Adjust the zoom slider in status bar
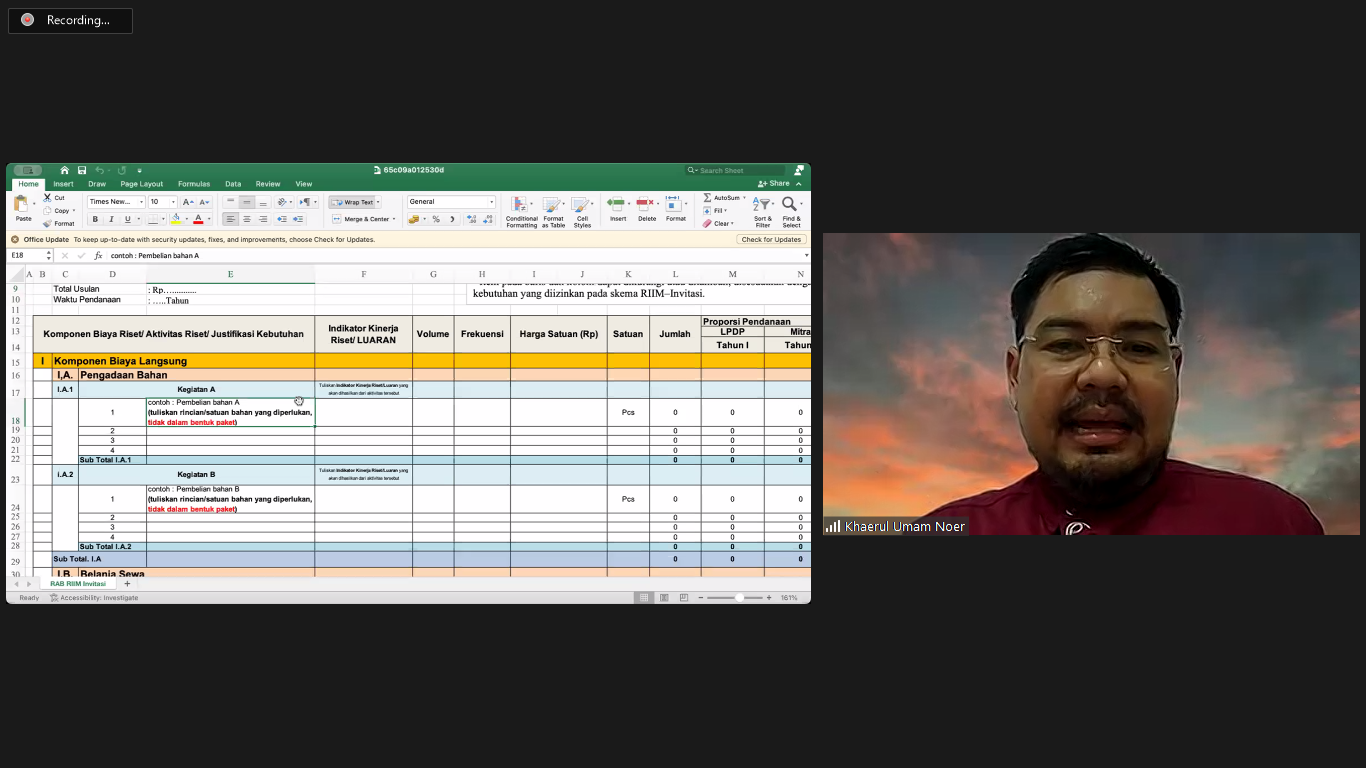Image resolution: width=1366 pixels, height=768 pixels. tap(739, 597)
